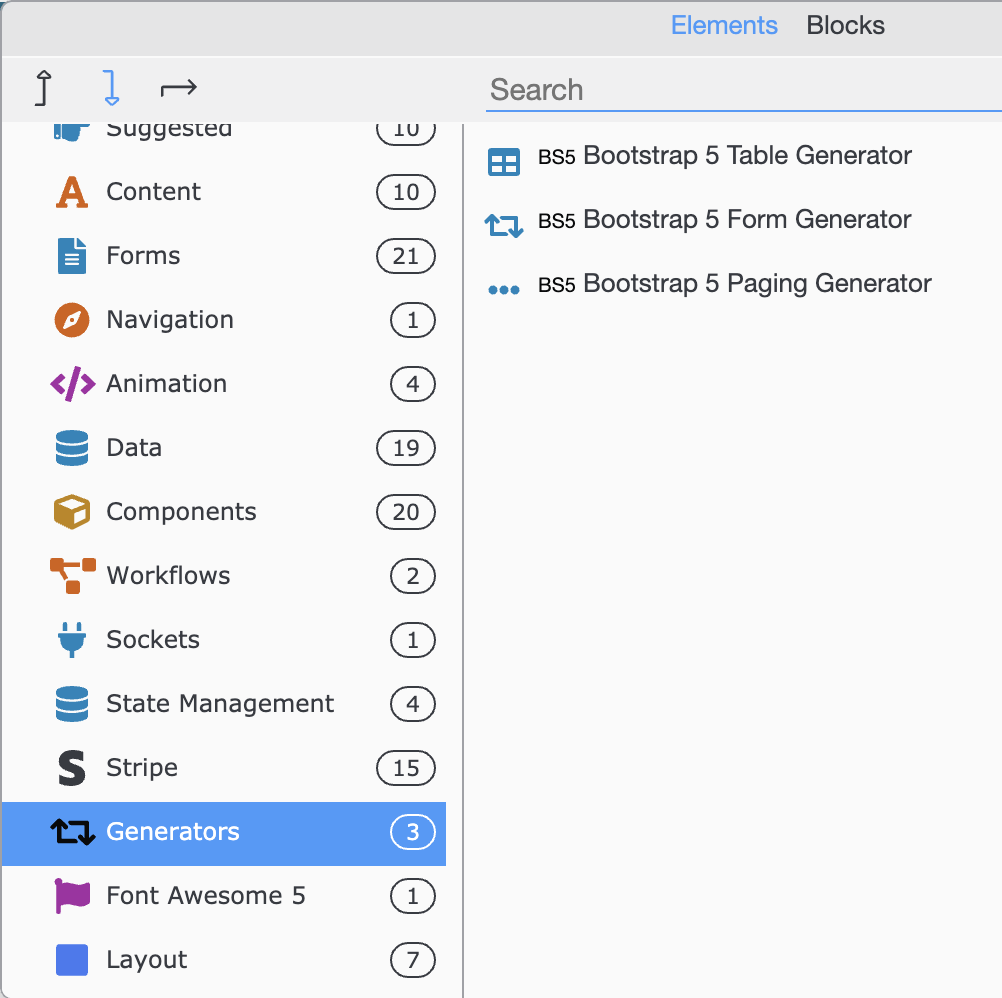Select the insert-into right arrow icon
The image size is (1002, 998).
(178, 88)
